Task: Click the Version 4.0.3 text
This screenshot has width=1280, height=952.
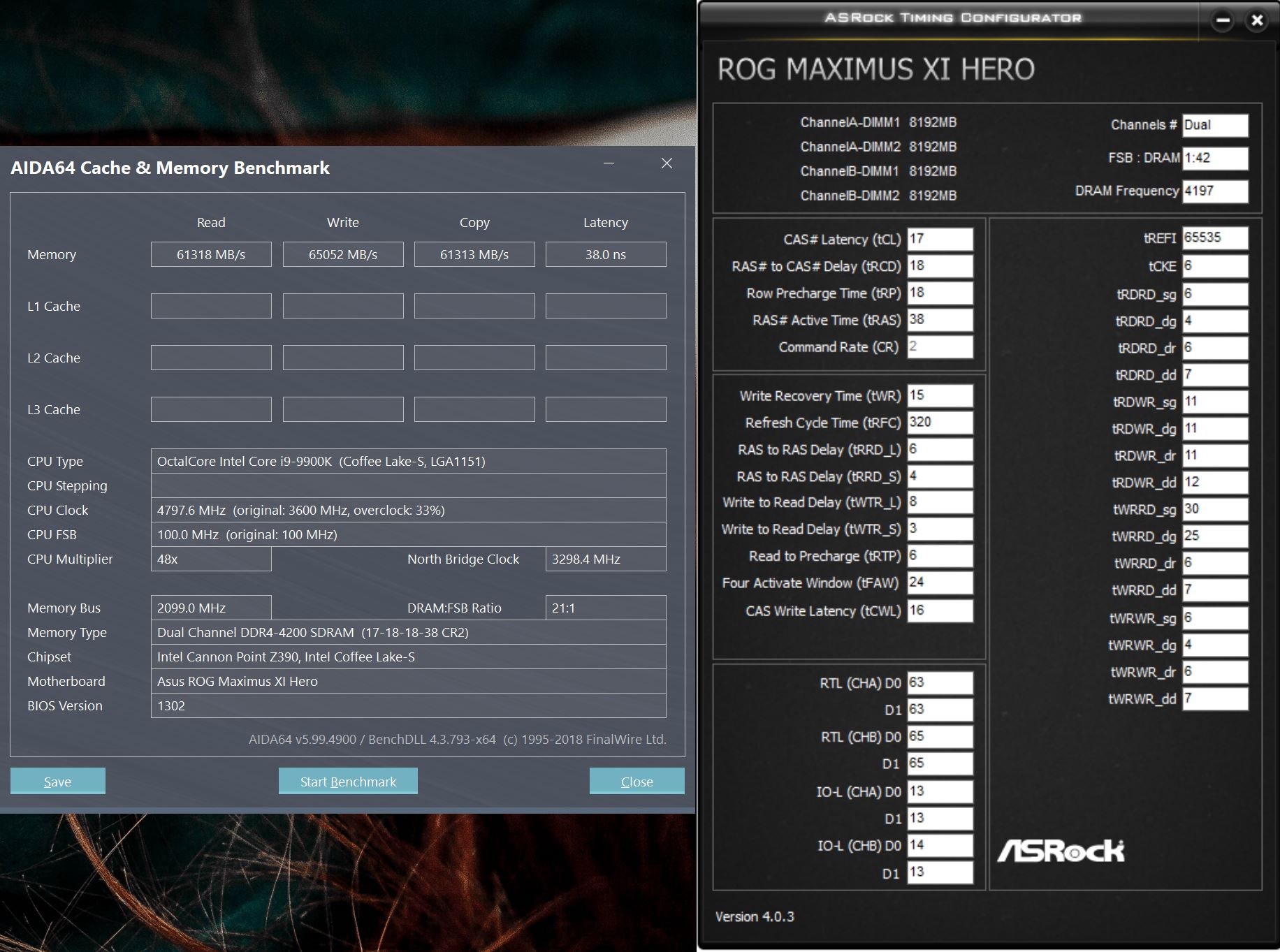Action: tap(755, 916)
